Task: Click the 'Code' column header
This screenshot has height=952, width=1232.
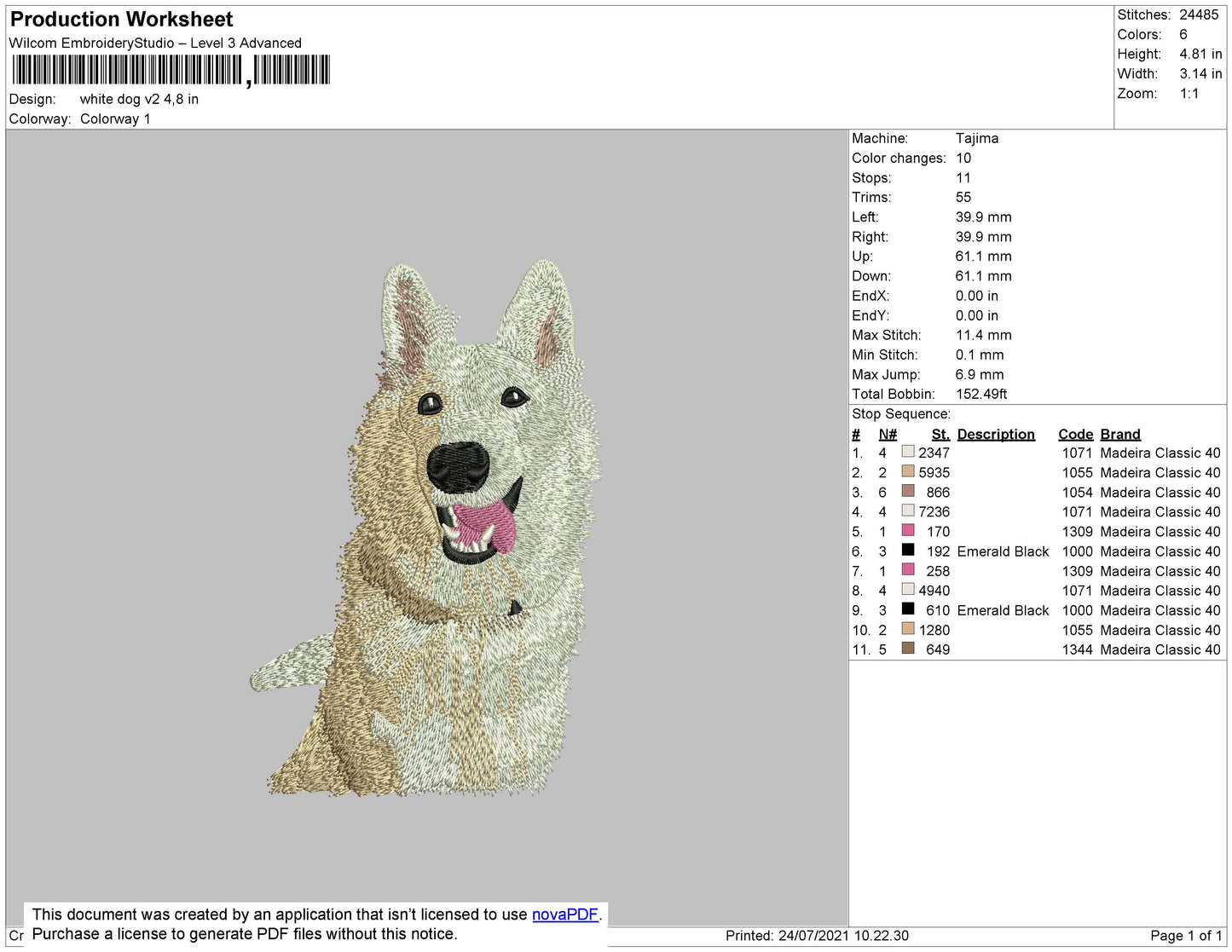Action: pos(1076,434)
